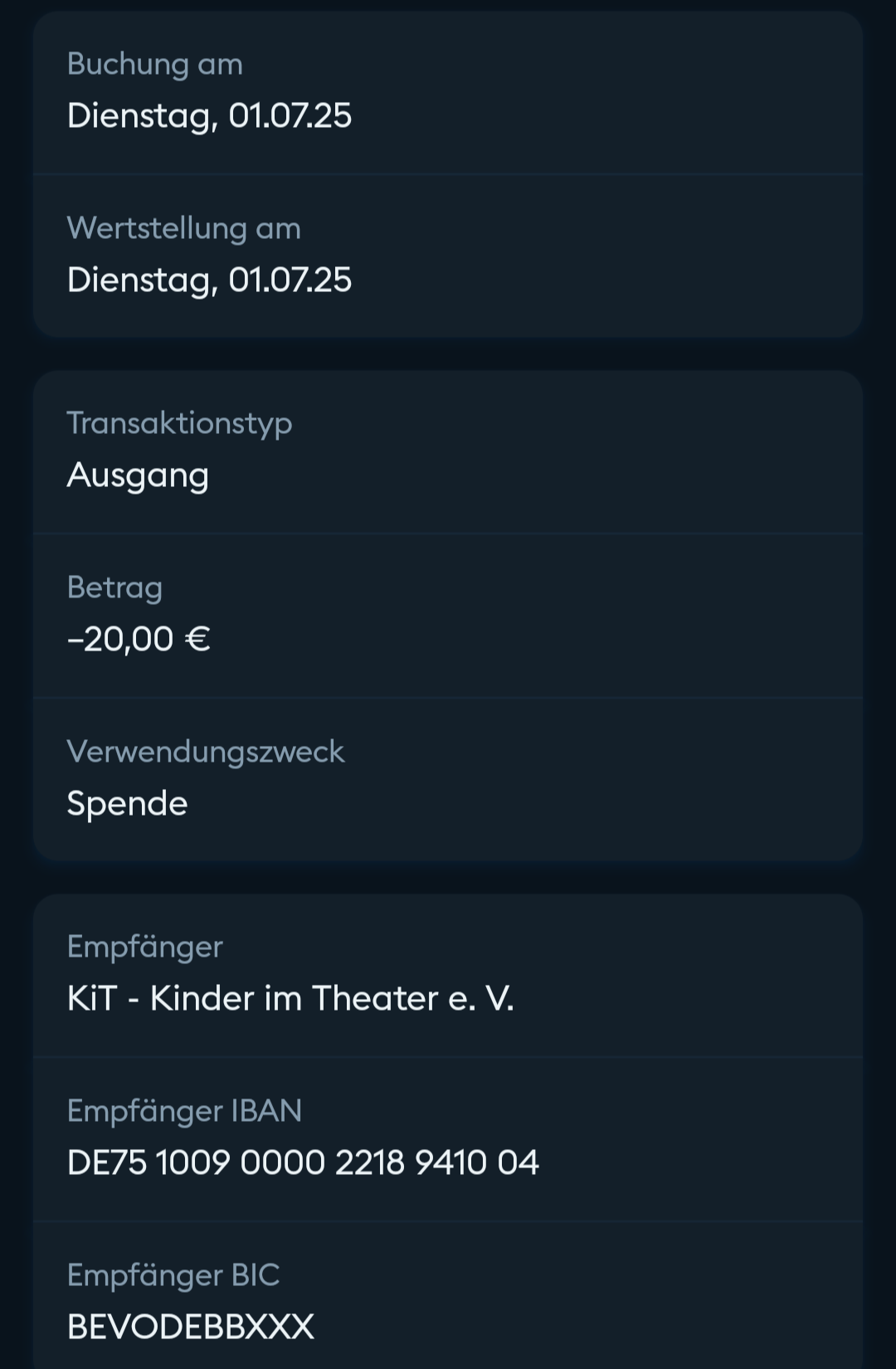This screenshot has width=896, height=1369.
Task: Select weekday "Dienstag" in the booking date
Action: [139, 115]
